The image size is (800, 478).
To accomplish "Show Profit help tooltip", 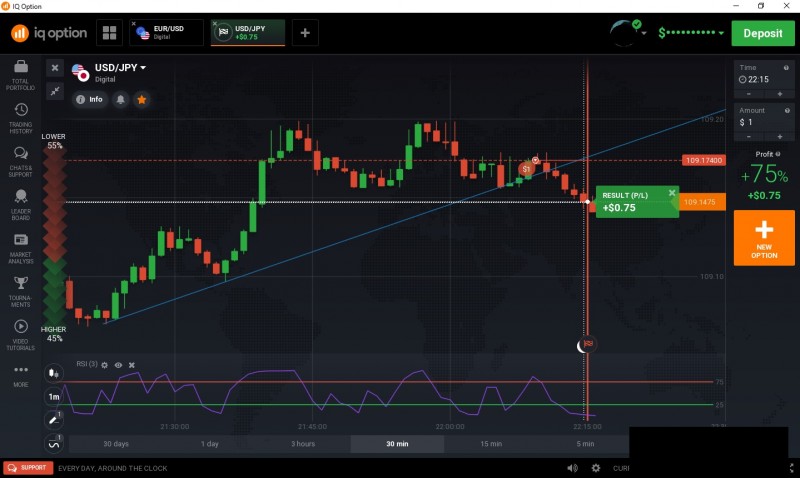I will coord(778,154).
